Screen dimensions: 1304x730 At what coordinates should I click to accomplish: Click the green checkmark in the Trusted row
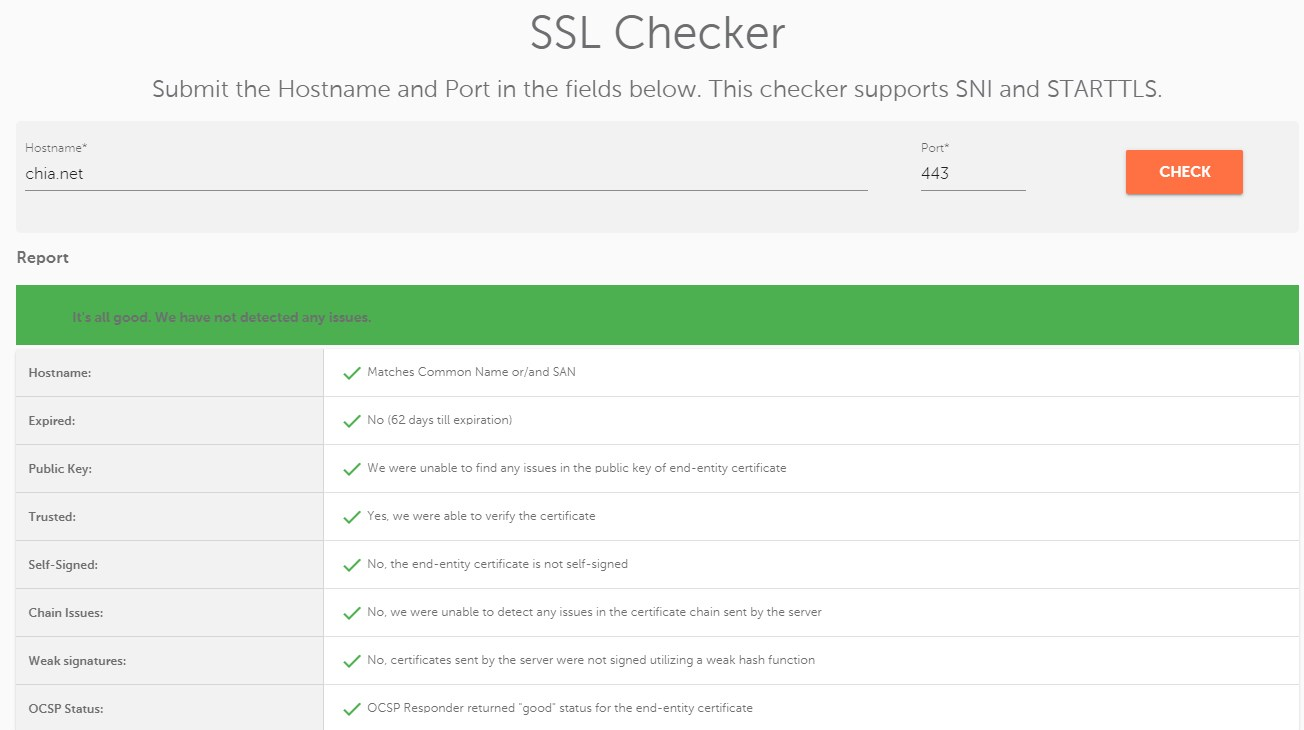[x=352, y=517]
